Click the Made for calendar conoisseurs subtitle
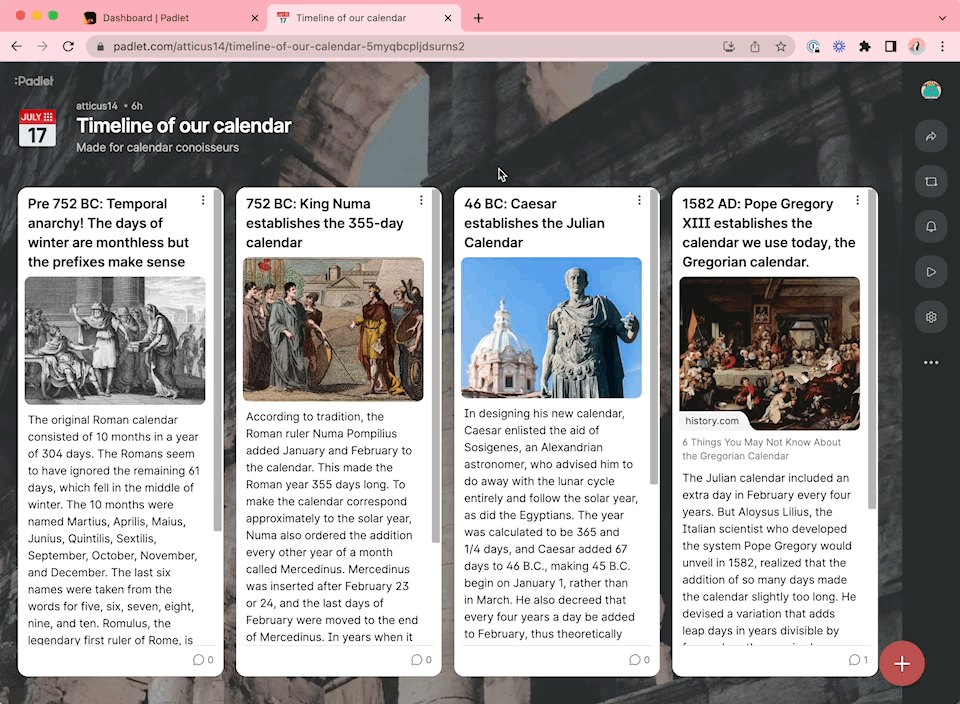This screenshot has height=704, width=960. coord(157,148)
